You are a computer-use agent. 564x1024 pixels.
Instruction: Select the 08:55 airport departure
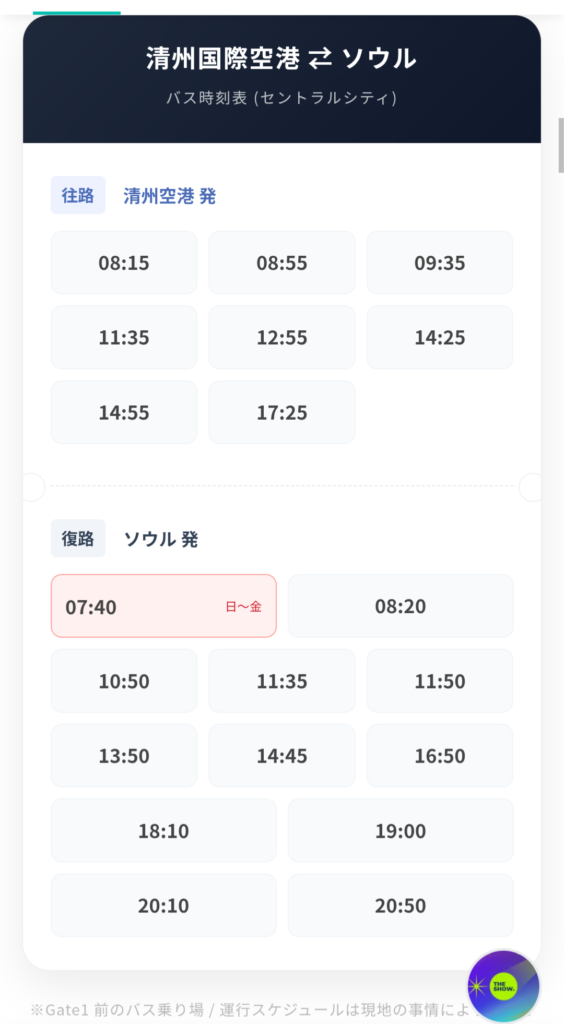282,263
